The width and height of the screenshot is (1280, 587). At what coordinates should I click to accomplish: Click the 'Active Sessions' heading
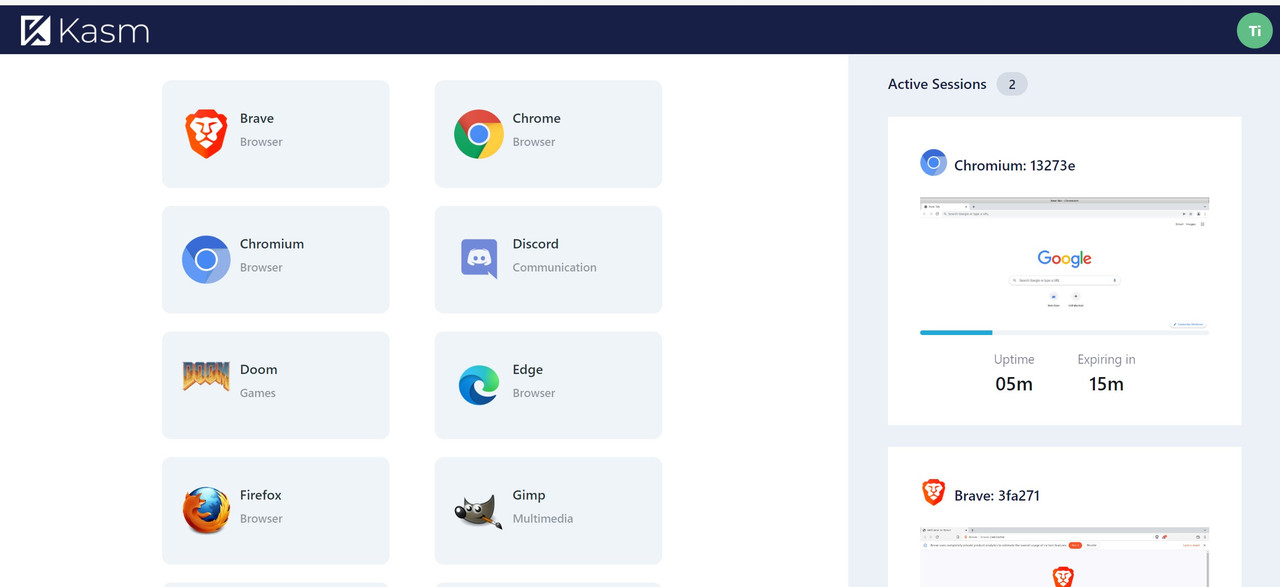pos(937,84)
